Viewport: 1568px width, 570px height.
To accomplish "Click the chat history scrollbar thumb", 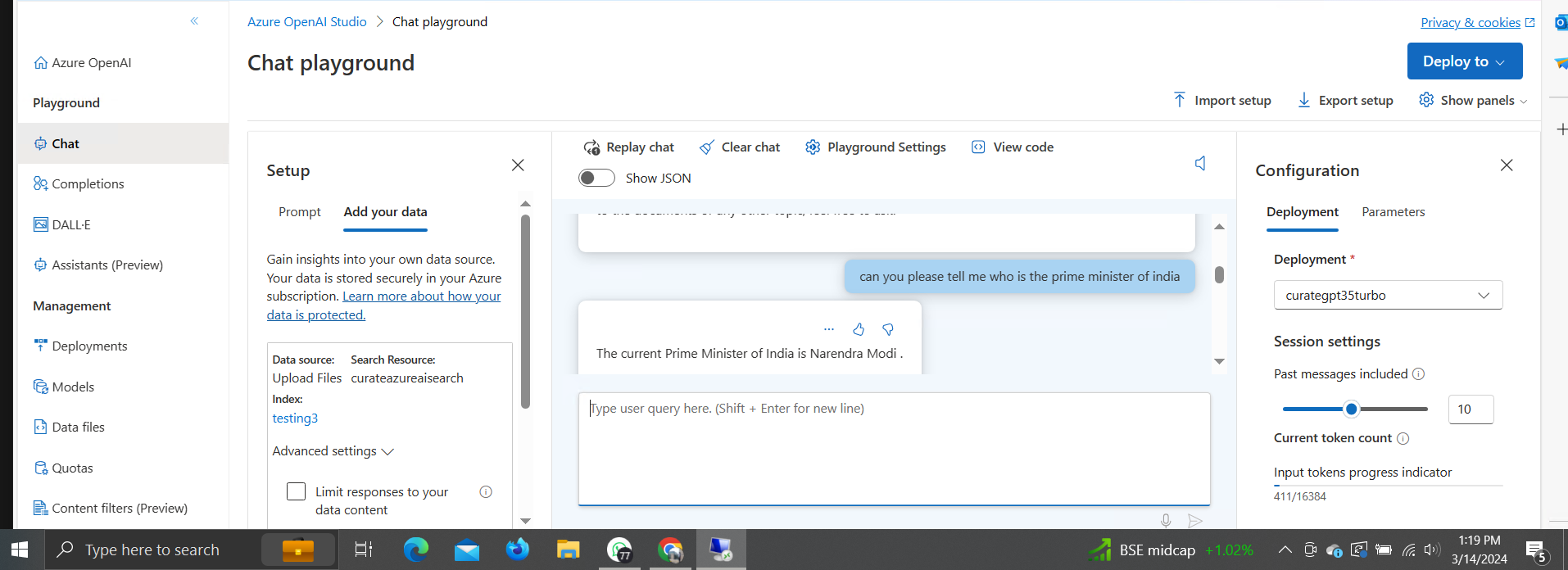I will tap(1219, 275).
